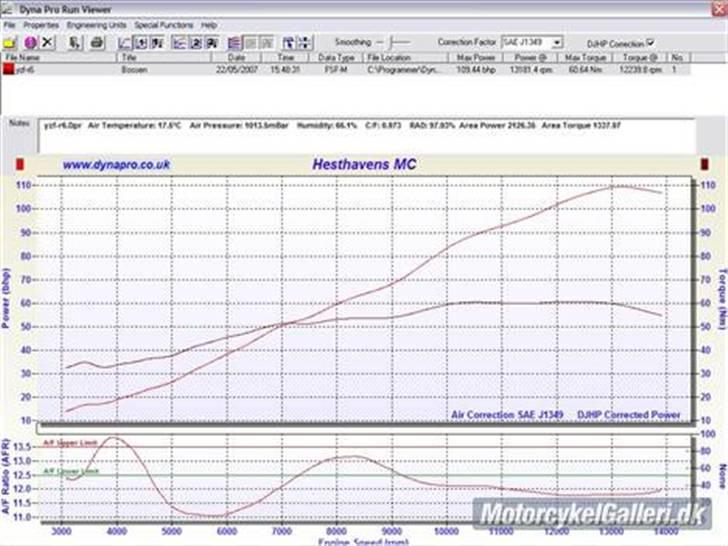The image size is (728, 546).
Task: Click the first greyed-out toolbar icon
Action: 251,43
